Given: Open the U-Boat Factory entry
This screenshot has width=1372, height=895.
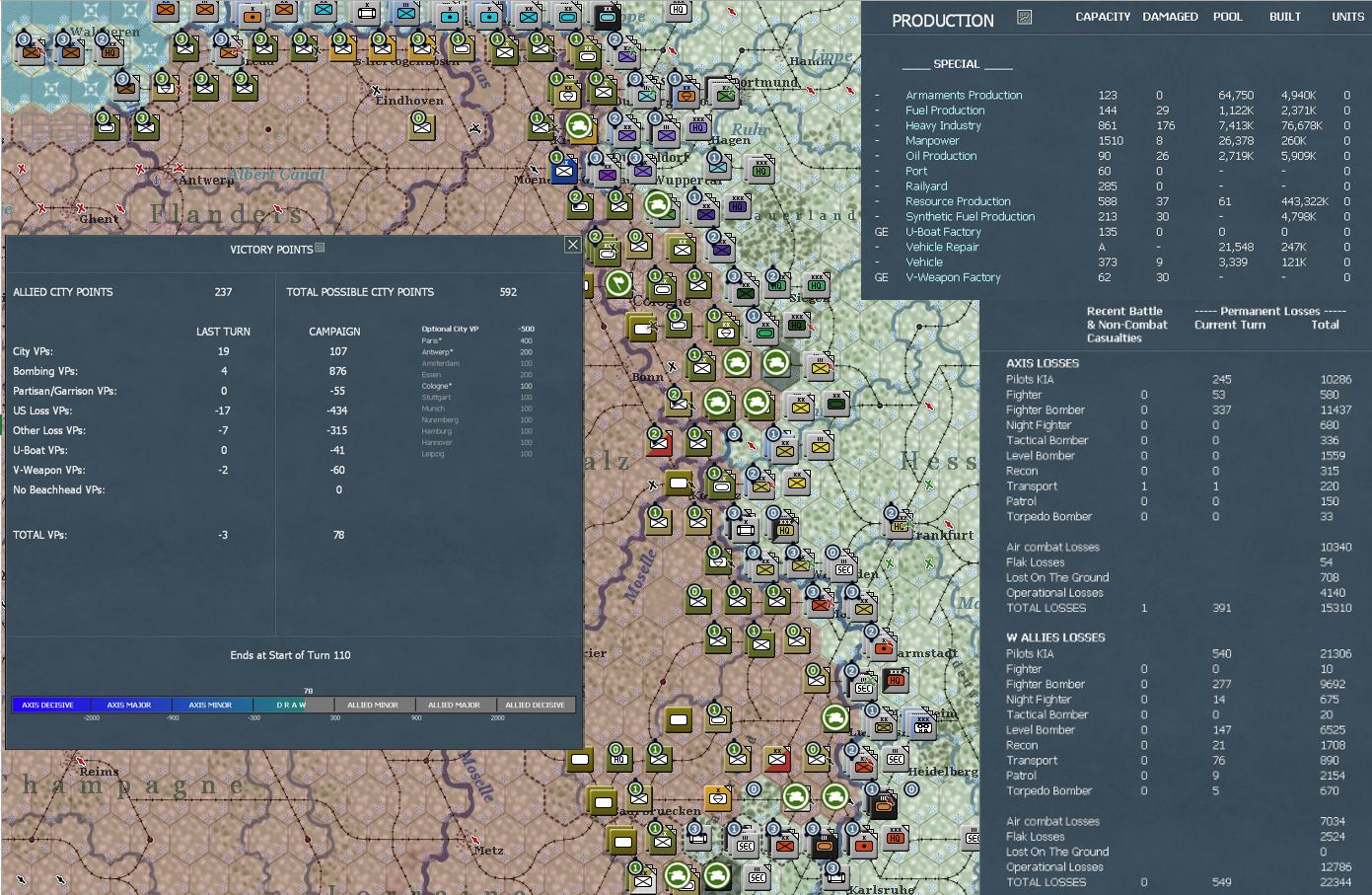Looking at the screenshot, I should (943, 232).
